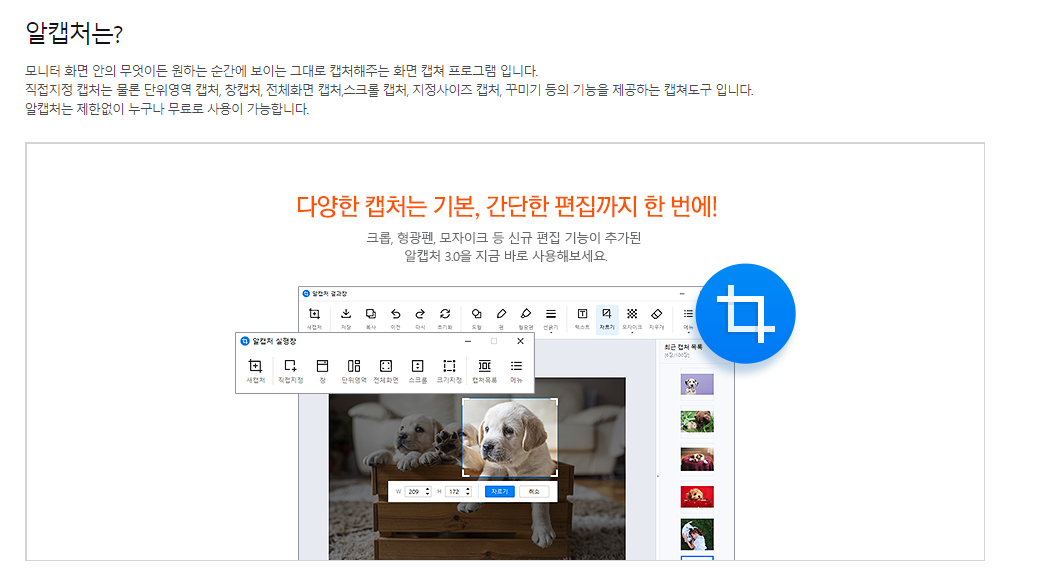Increase the W width value using its stepper
This screenshot has width=1039, height=576.
point(428,488)
